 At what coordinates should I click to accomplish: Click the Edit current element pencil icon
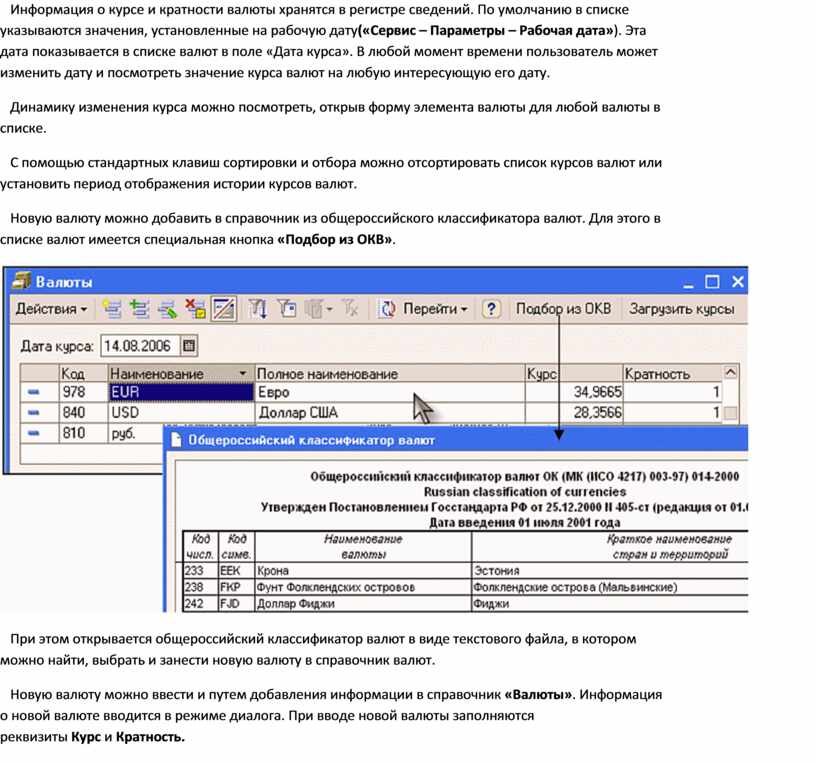coord(168,309)
